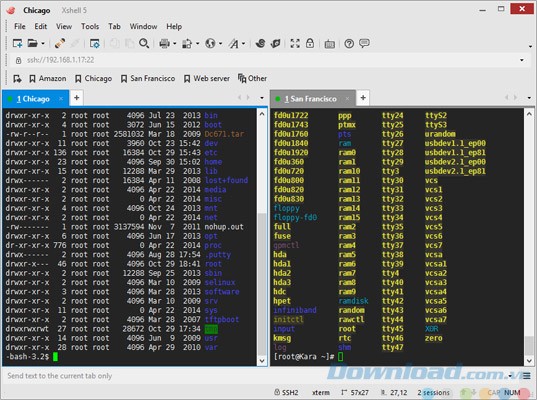Close the 1 Chicago tab

coord(61,99)
